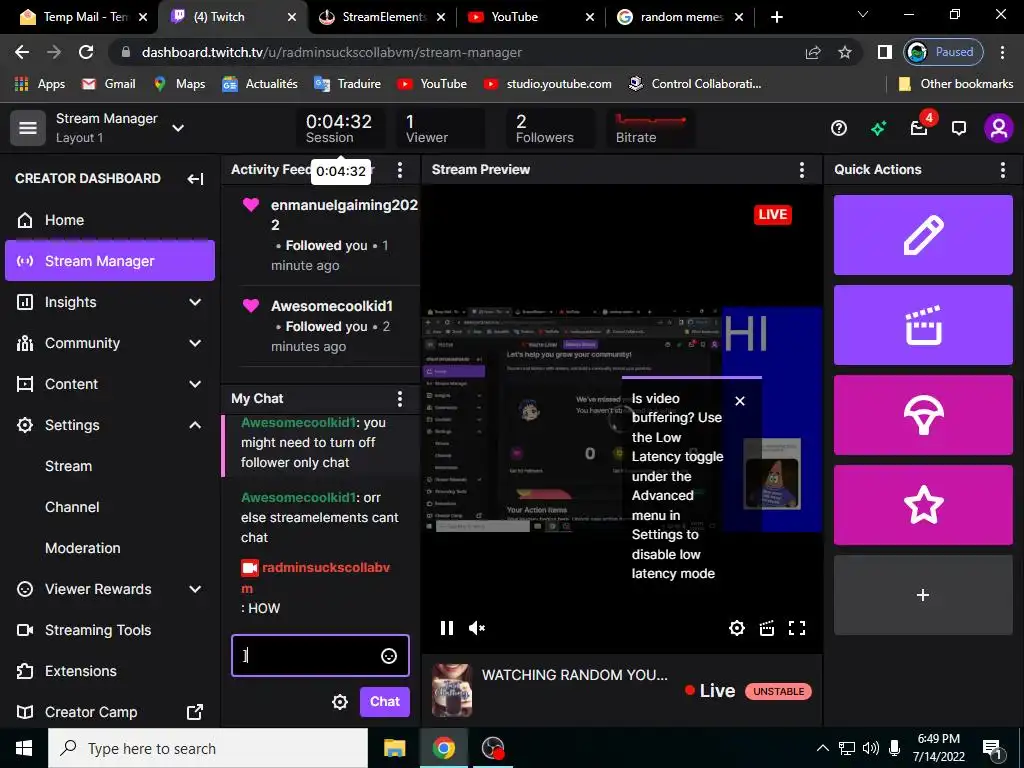The width and height of the screenshot is (1024, 768).
Task: Open Stream settings sub-item
Action: [x=69, y=466]
